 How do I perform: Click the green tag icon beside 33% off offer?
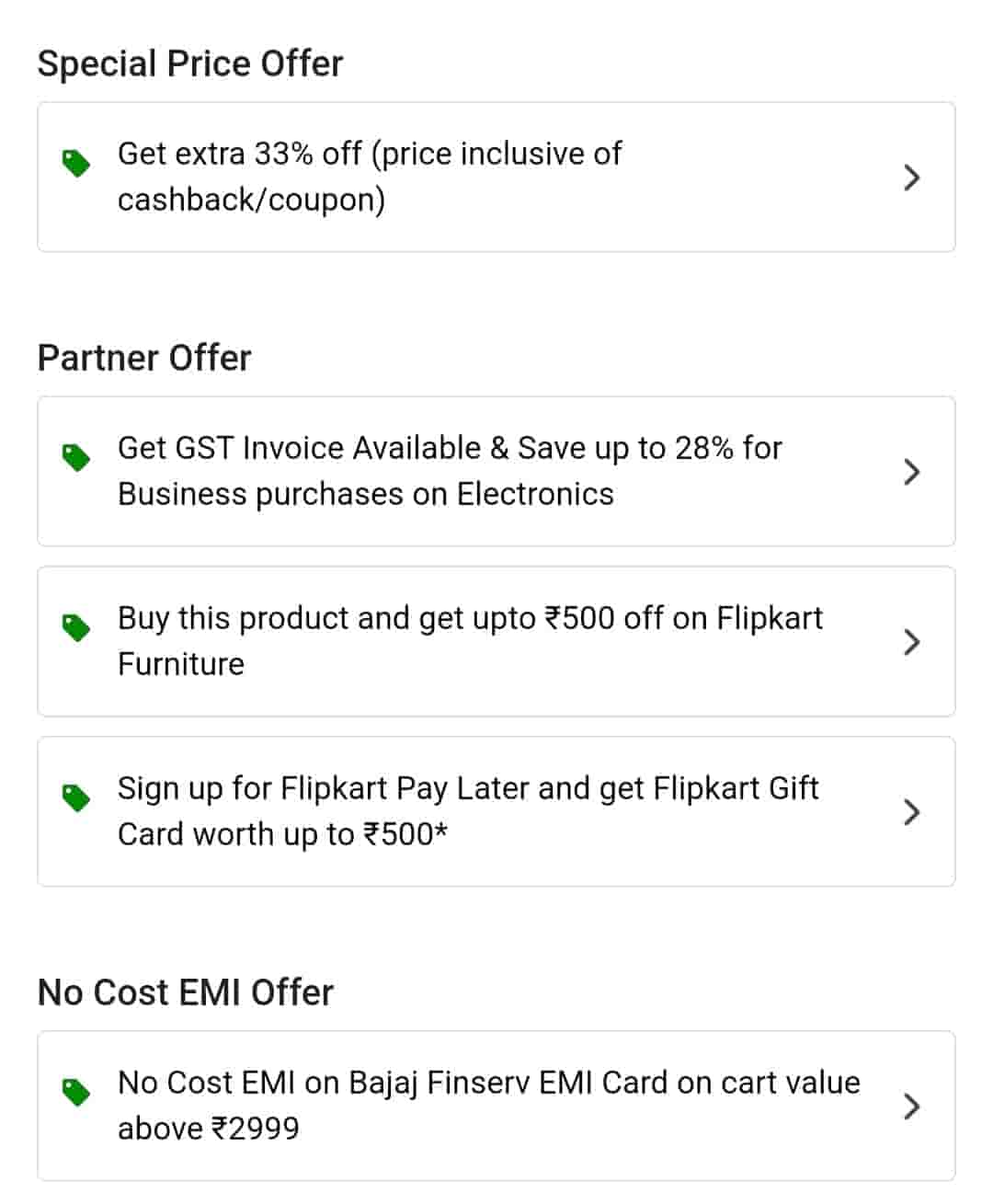tap(76, 164)
